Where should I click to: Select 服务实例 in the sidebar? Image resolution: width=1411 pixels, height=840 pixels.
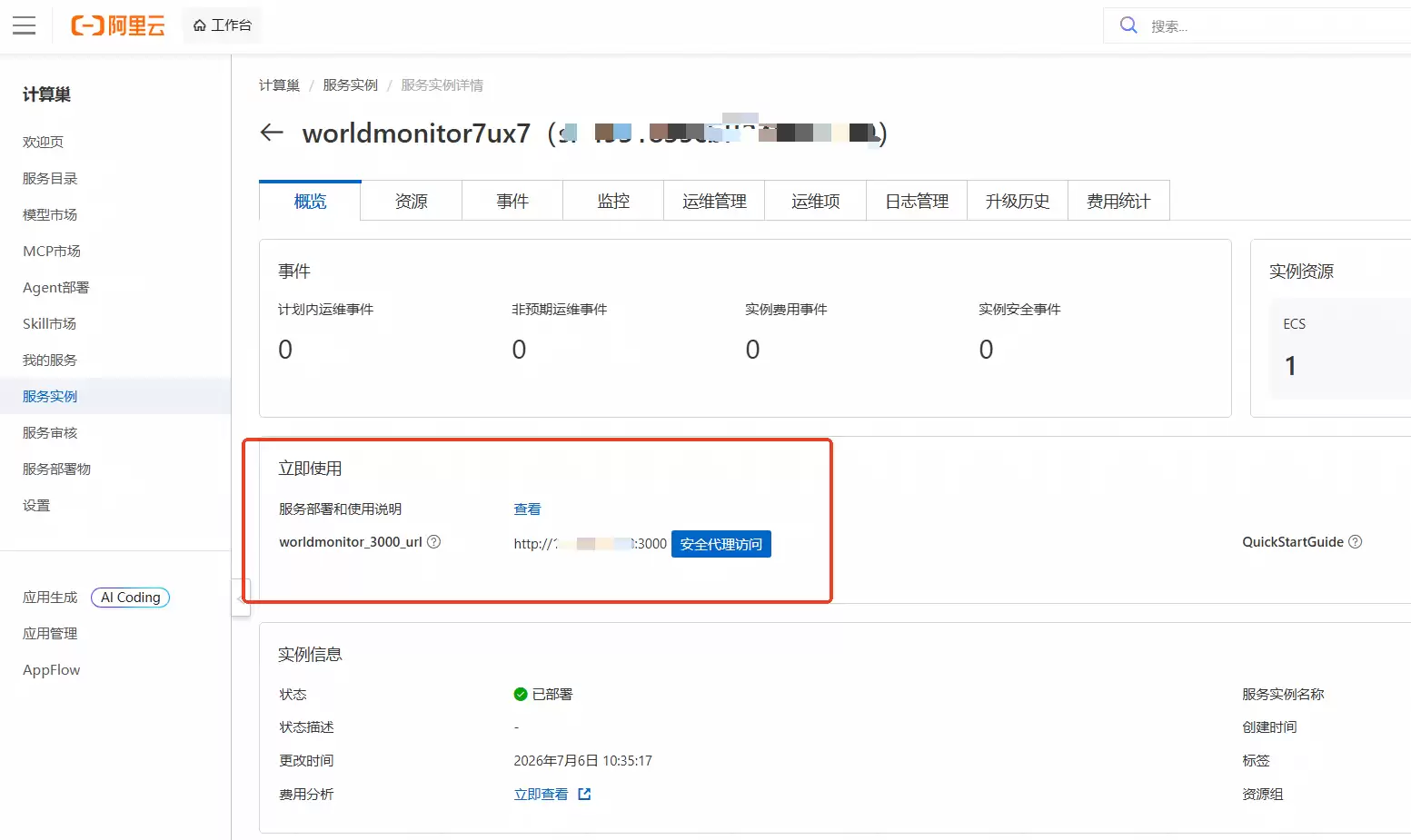point(115,396)
